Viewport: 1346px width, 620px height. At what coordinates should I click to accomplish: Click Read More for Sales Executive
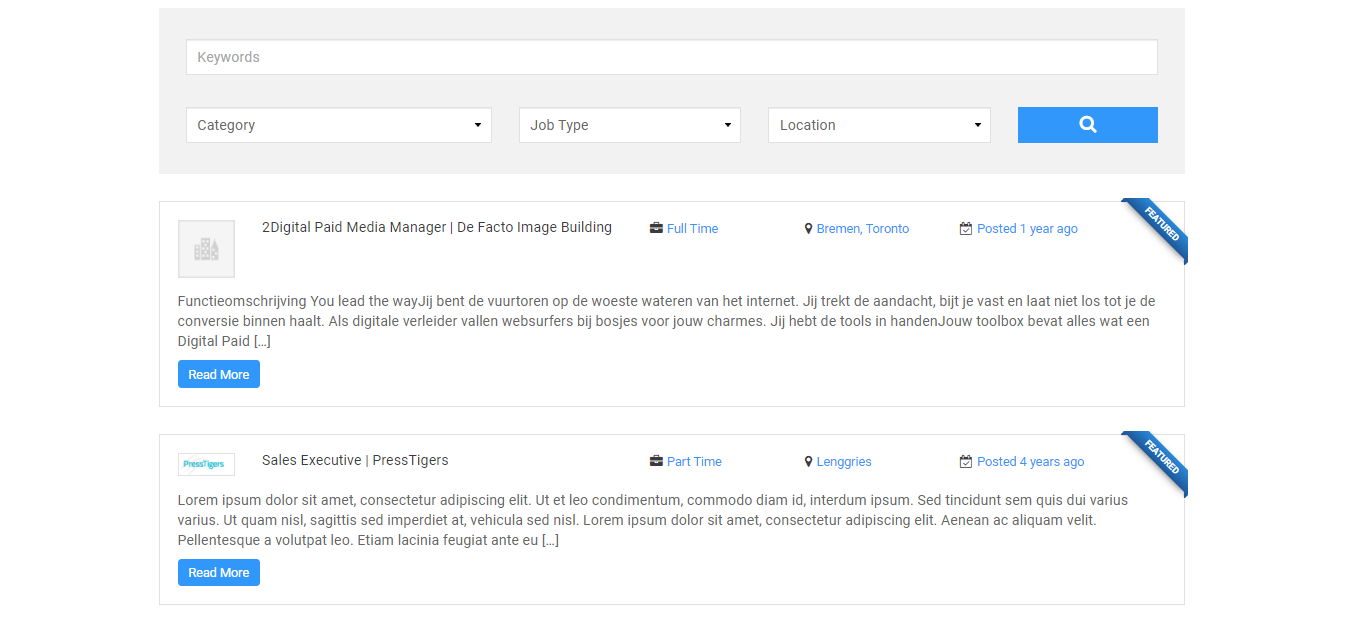218,572
